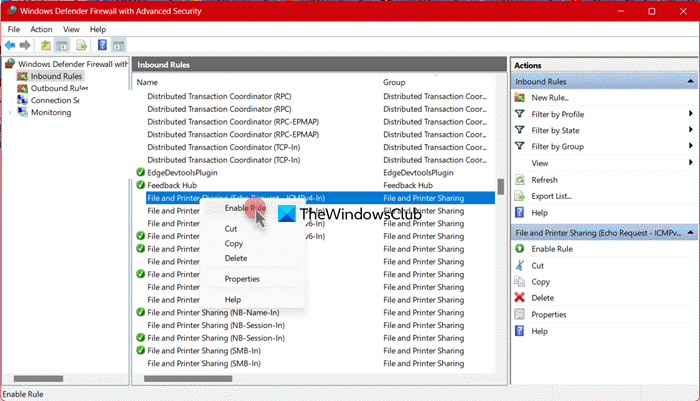Click green Enable Rule in Actions pane

(x=519, y=248)
